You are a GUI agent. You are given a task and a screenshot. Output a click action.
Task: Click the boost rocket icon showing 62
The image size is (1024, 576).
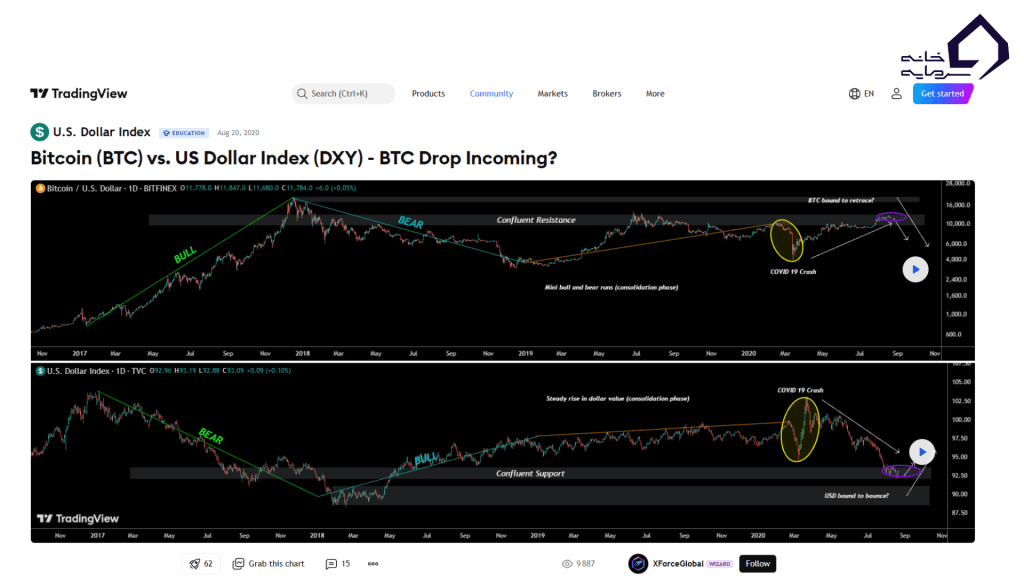tap(196, 563)
